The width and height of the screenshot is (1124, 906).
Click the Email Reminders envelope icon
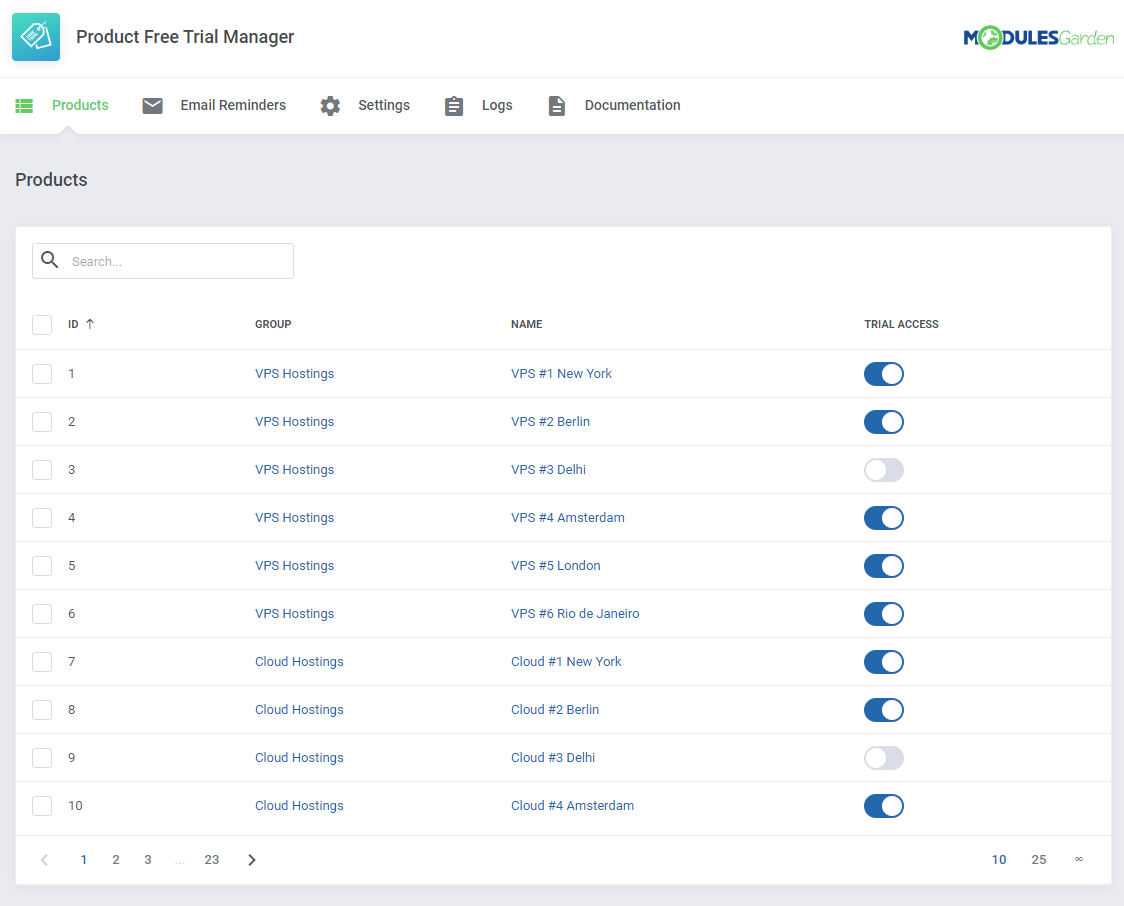click(x=152, y=106)
